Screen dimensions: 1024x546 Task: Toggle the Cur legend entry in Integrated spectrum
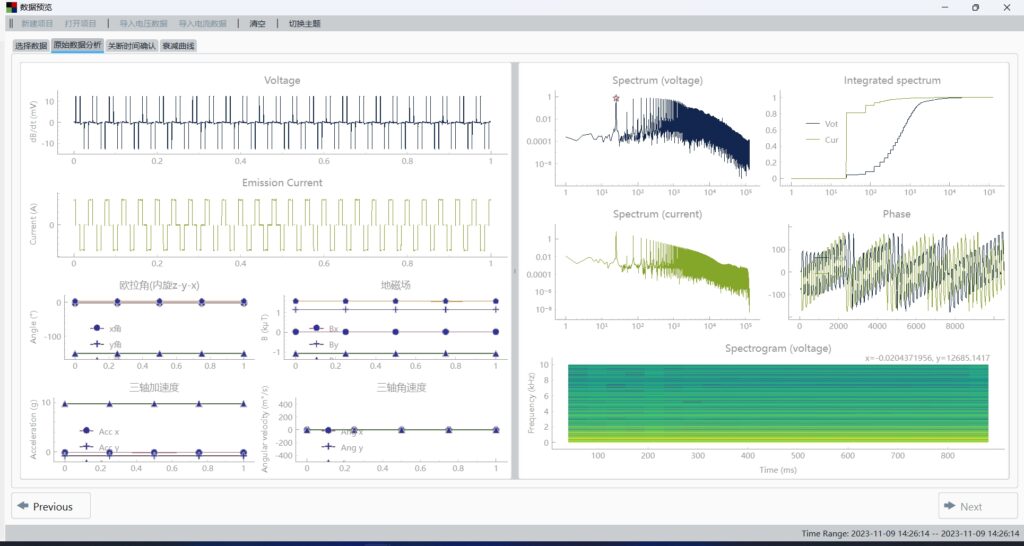[823, 140]
